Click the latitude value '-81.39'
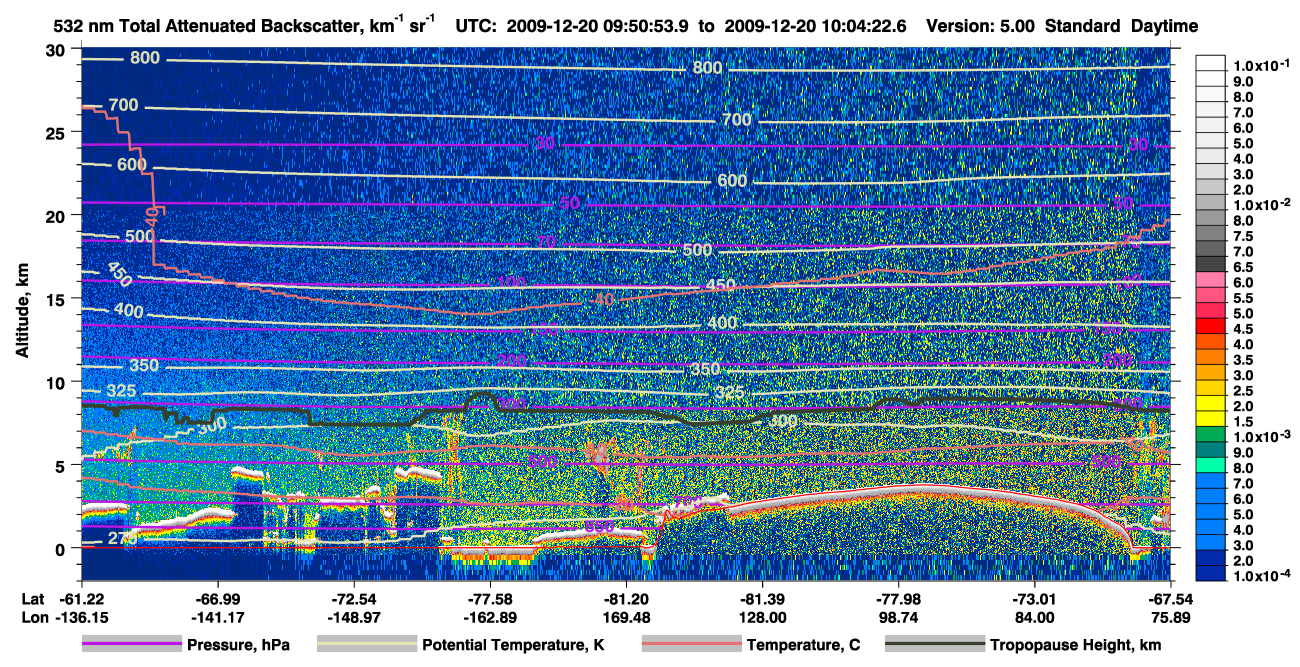 [763, 598]
